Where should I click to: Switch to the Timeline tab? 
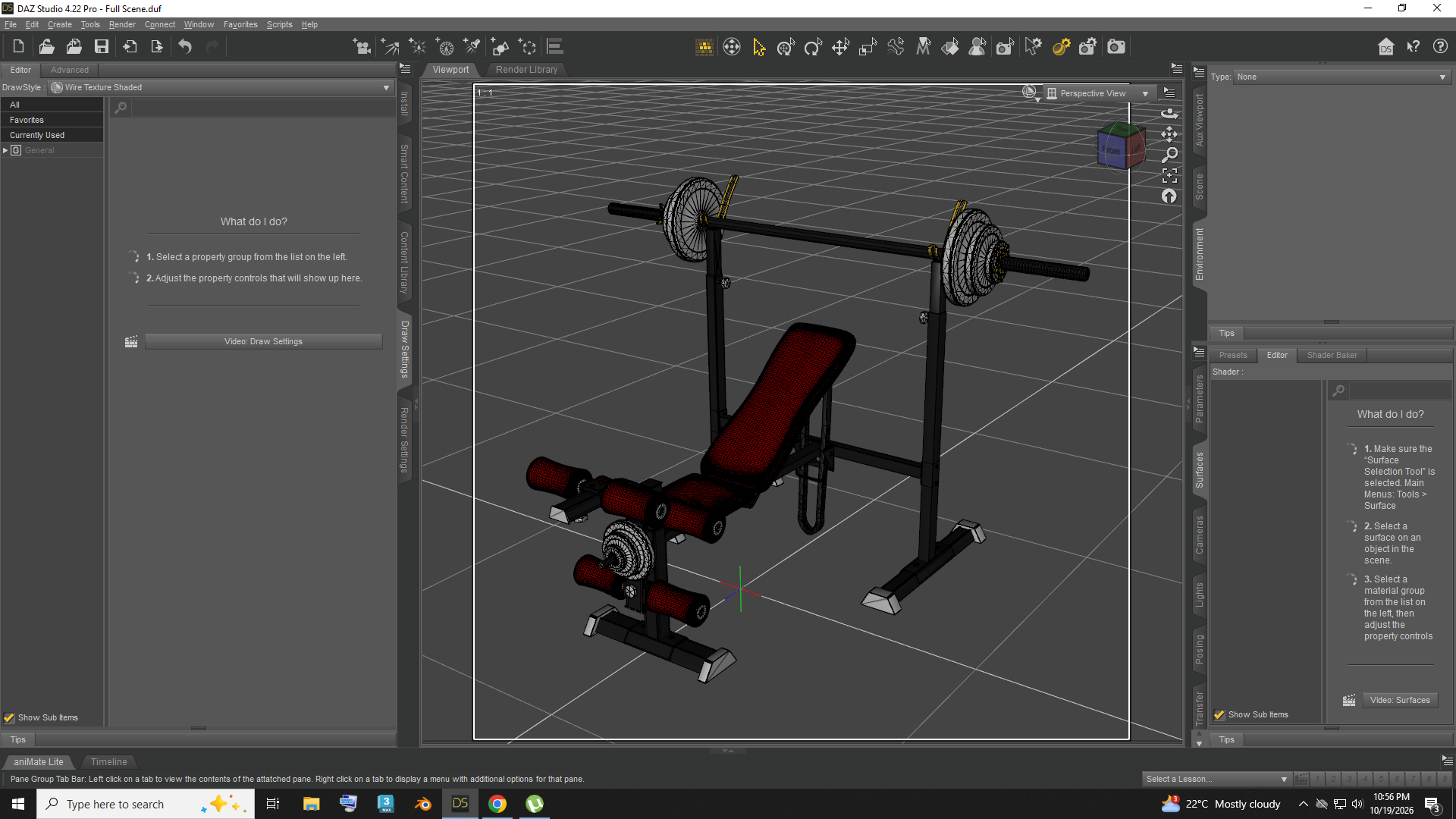pyautogui.click(x=109, y=761)
